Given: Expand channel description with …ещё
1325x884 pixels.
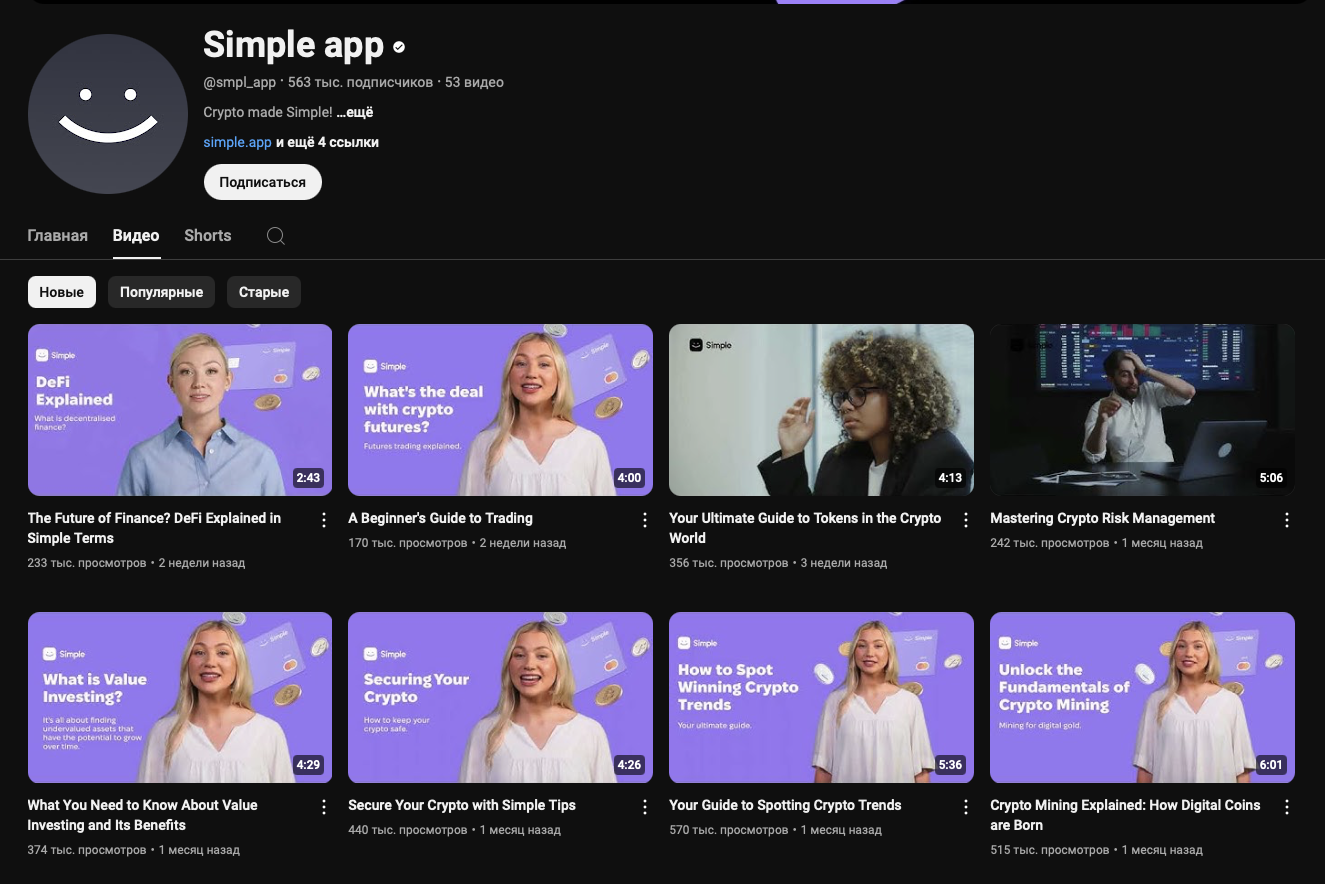Looking at the screenshot, I should click(x=355, y=112).
